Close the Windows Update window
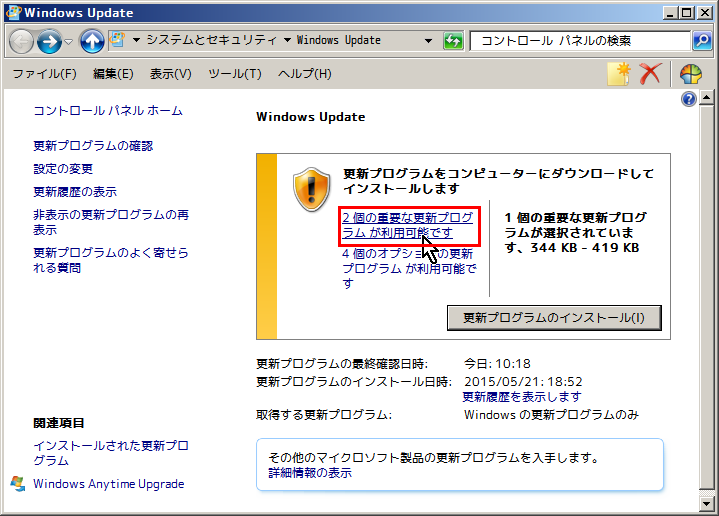Screen dimensions: 719x516 click(x=705, y=13)
